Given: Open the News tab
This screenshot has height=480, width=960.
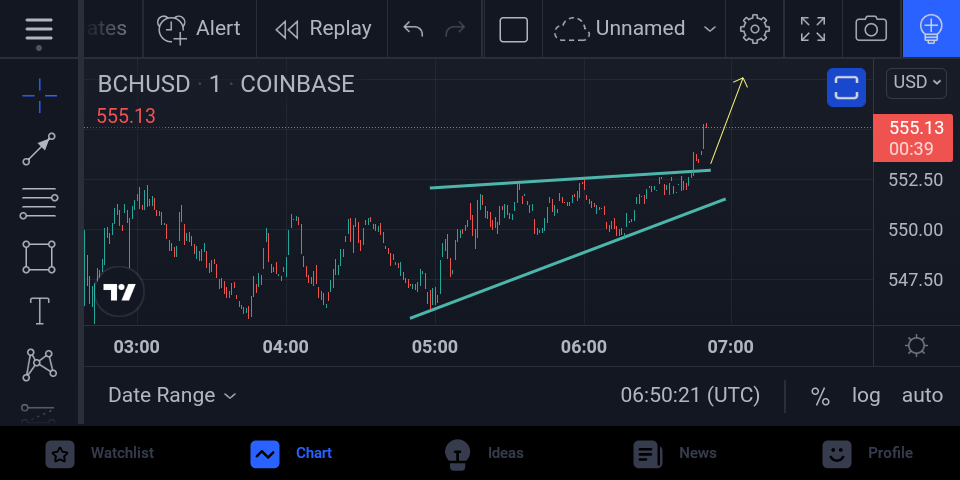Looking at the screenshot, I should 675,454.
